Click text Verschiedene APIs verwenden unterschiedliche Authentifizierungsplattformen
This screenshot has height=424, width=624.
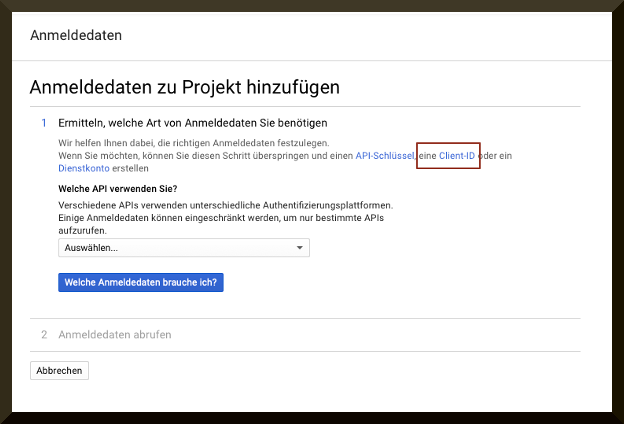tap(226, 205)
